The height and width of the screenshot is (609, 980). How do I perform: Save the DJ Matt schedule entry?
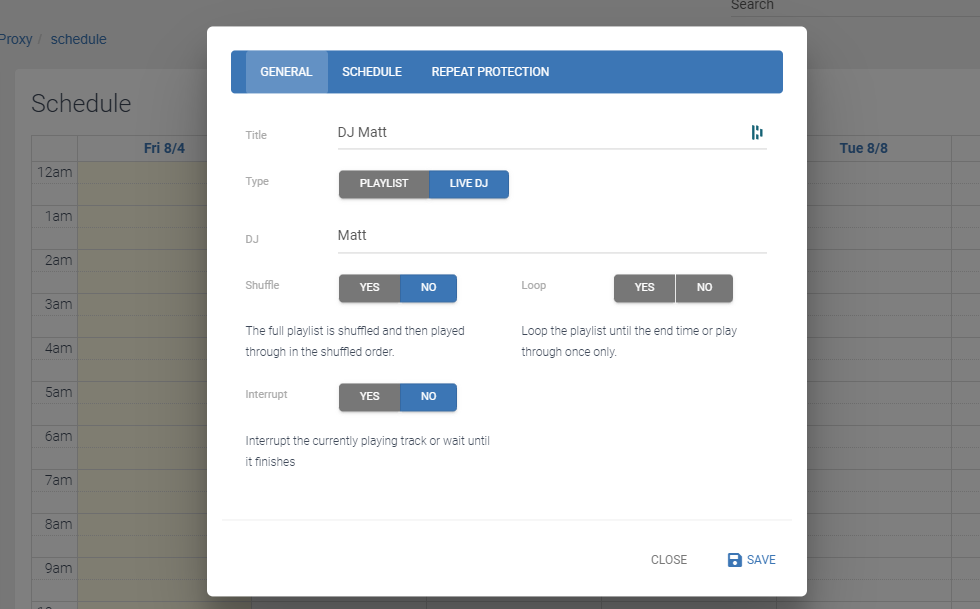[752, 560]
